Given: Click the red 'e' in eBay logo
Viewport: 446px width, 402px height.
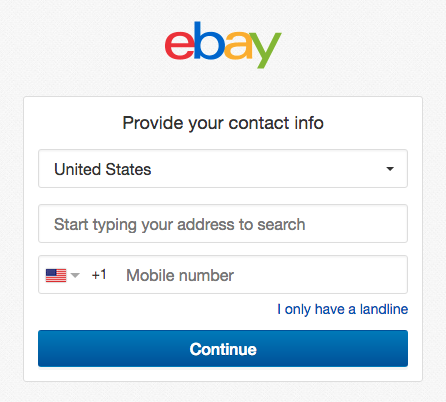Looking at the screenshot, I should pos(180,45).
